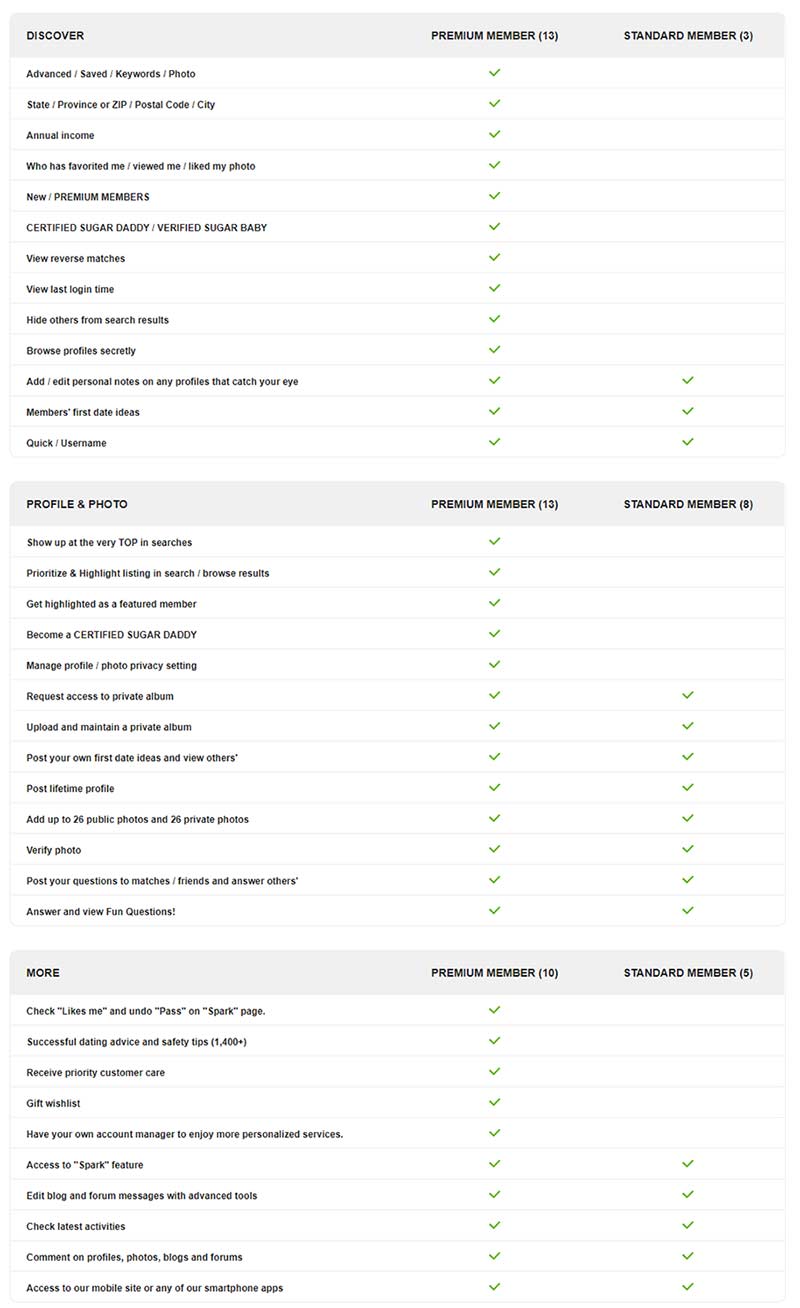Click STANDARD MEMBER (5) column heading
800x1308 pixels.
688,973
